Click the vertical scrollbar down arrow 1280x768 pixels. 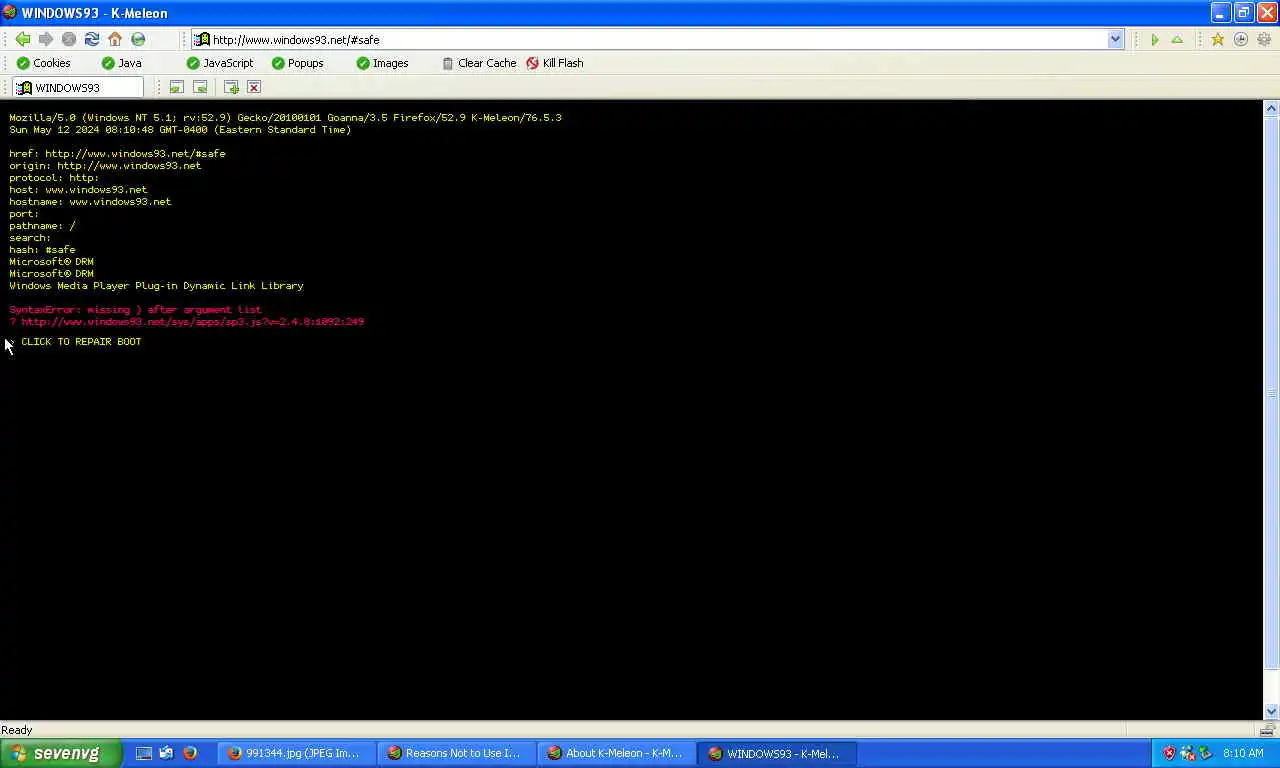[1272, 711]
